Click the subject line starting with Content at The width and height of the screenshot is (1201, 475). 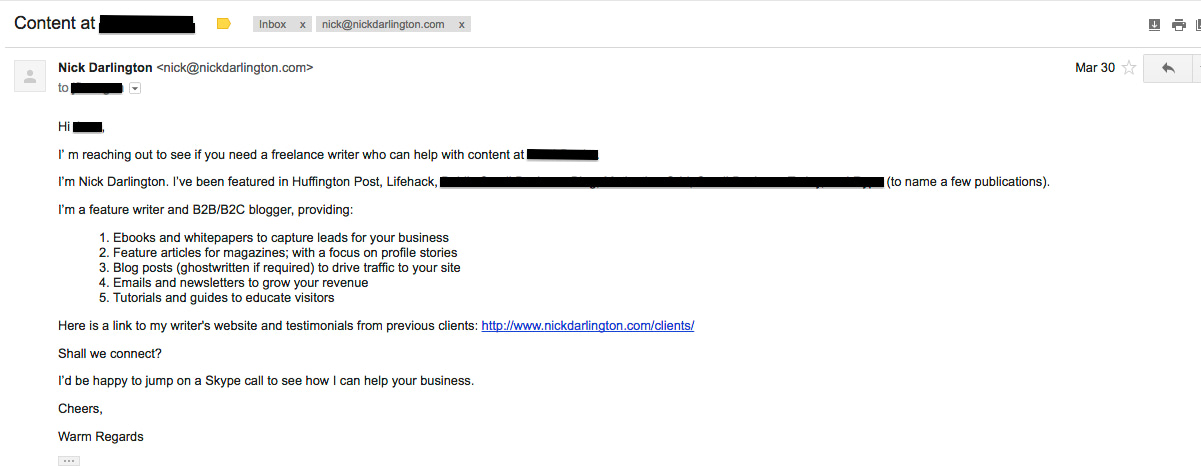coord(104,23)
